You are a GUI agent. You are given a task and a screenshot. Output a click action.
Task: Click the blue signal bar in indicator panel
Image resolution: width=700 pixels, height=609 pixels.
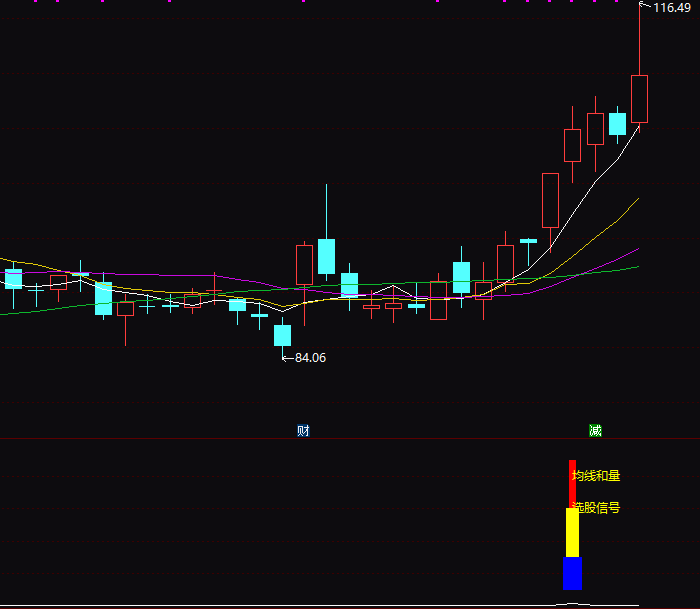click(572, 573)
